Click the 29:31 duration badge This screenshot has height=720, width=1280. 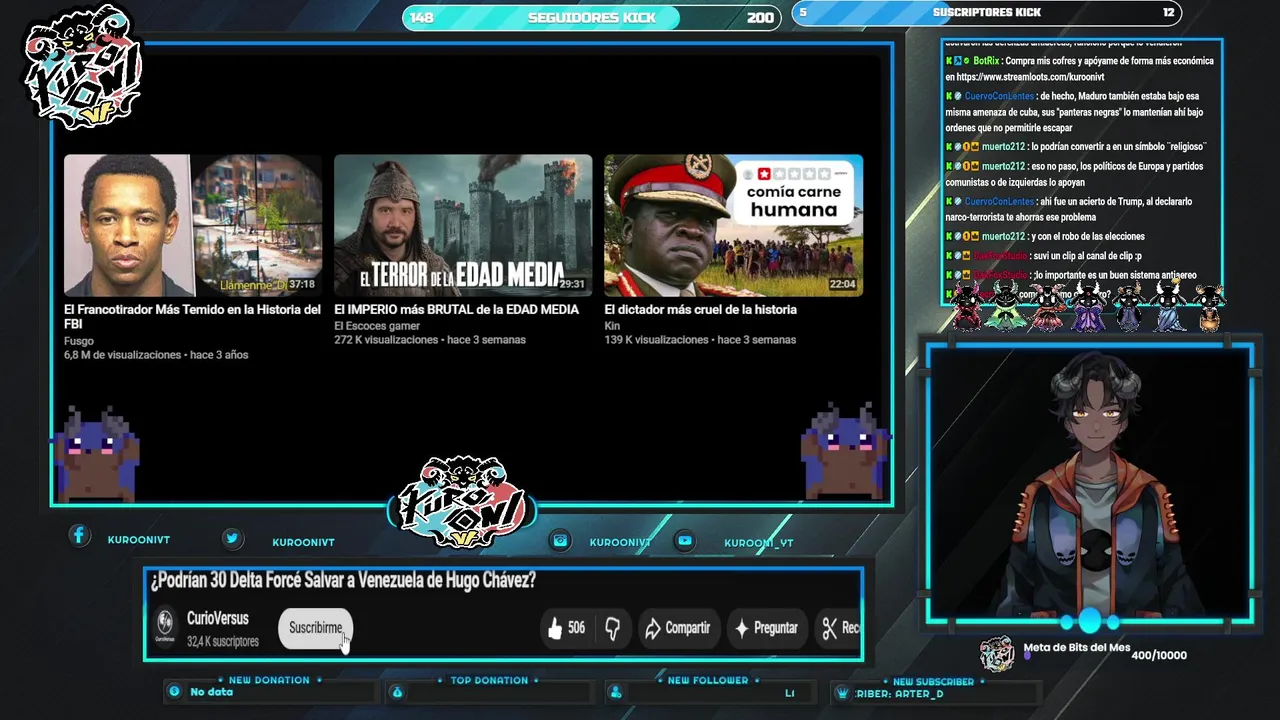(571, 284)
